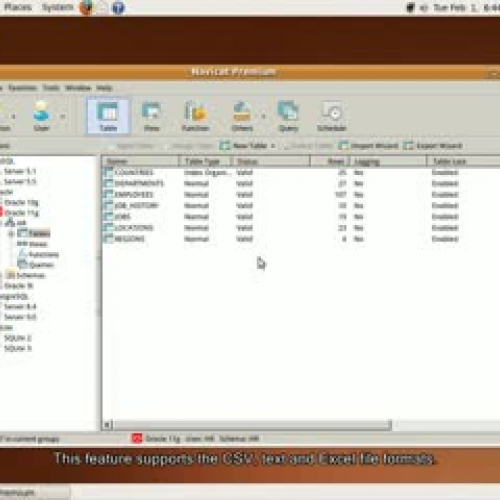
Task: Select the LOCATIONS table icon
Action: tap(108, 228)
